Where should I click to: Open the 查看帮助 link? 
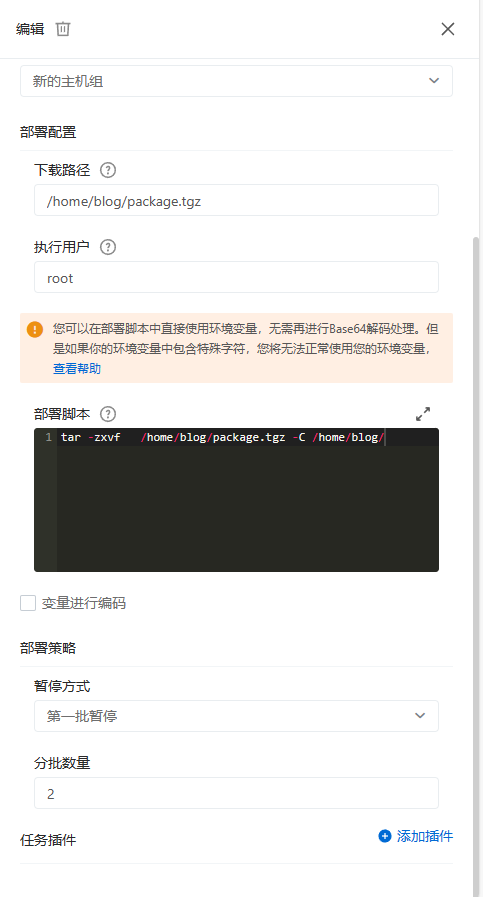77,368
